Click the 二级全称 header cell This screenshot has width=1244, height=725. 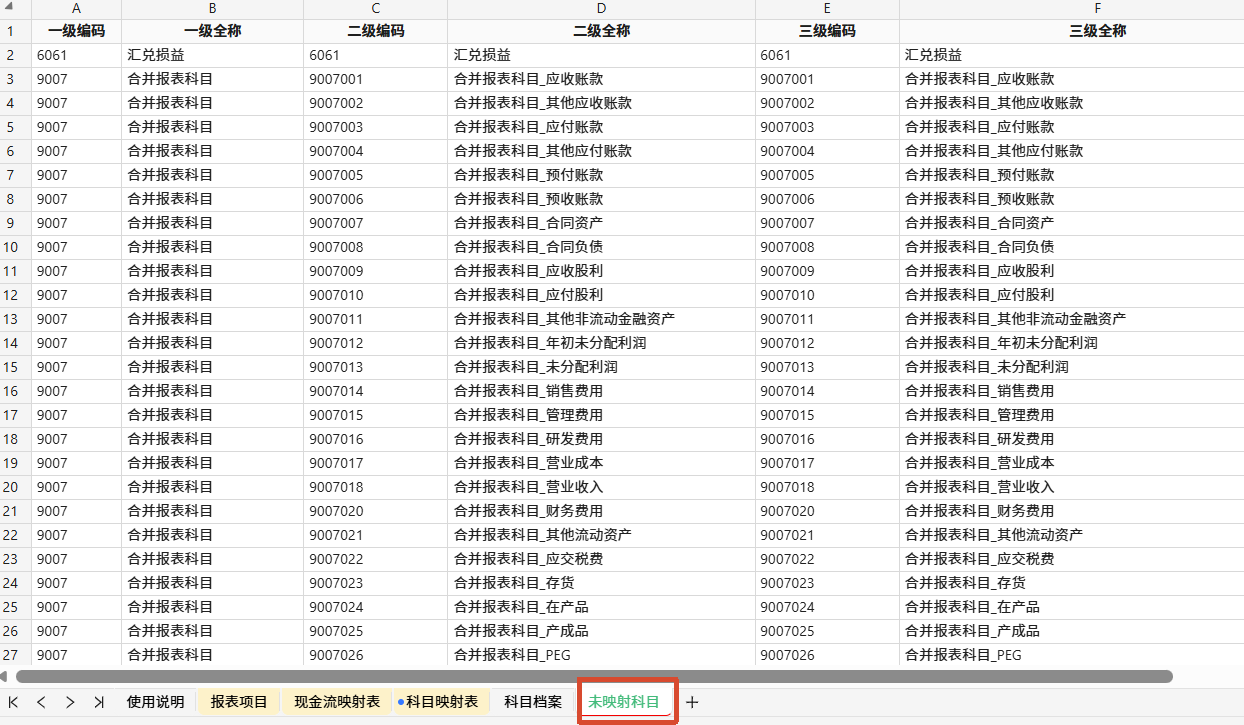click(601, 31)
